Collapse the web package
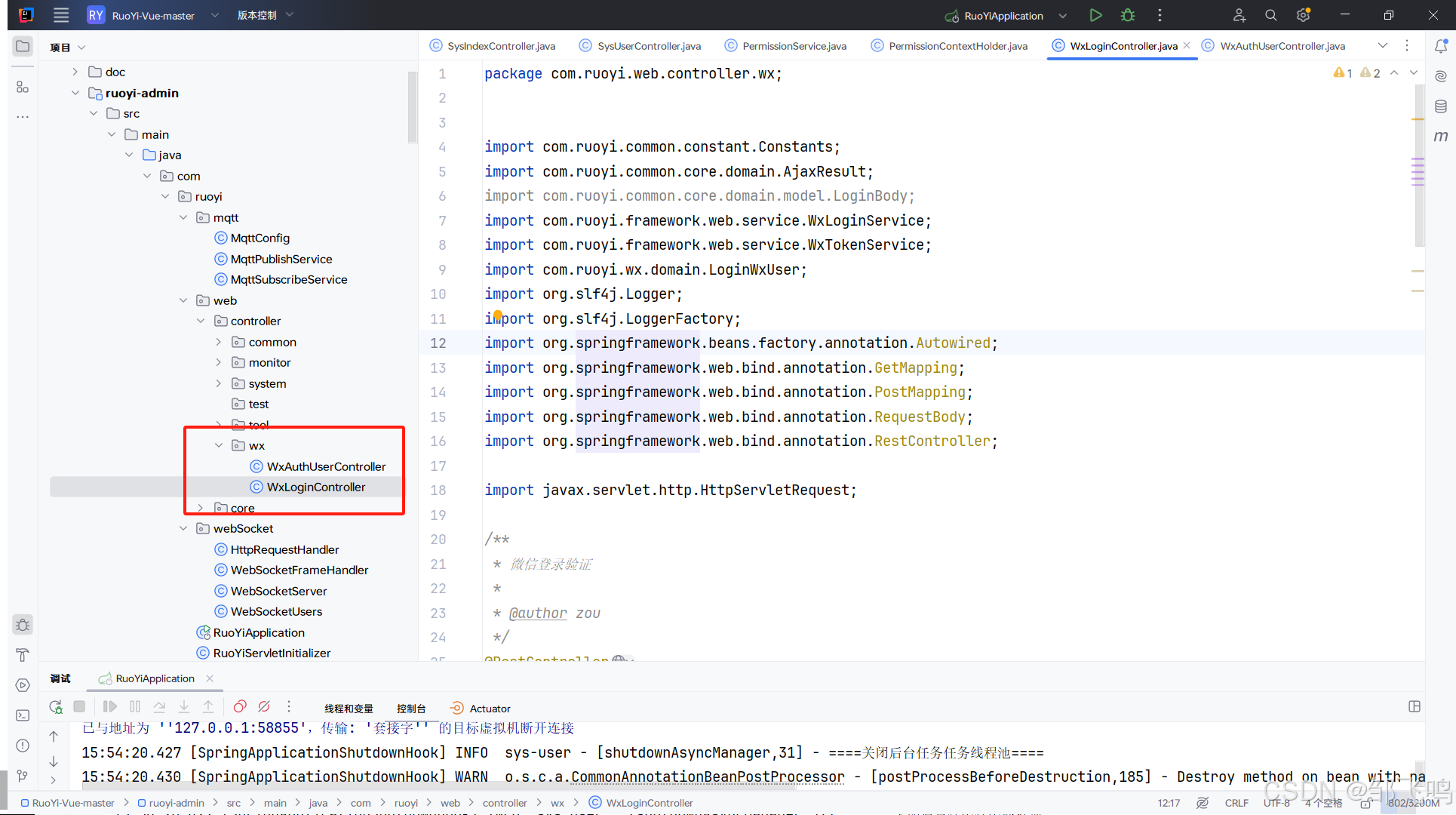 pyautogui.click(x=183, y=300)
